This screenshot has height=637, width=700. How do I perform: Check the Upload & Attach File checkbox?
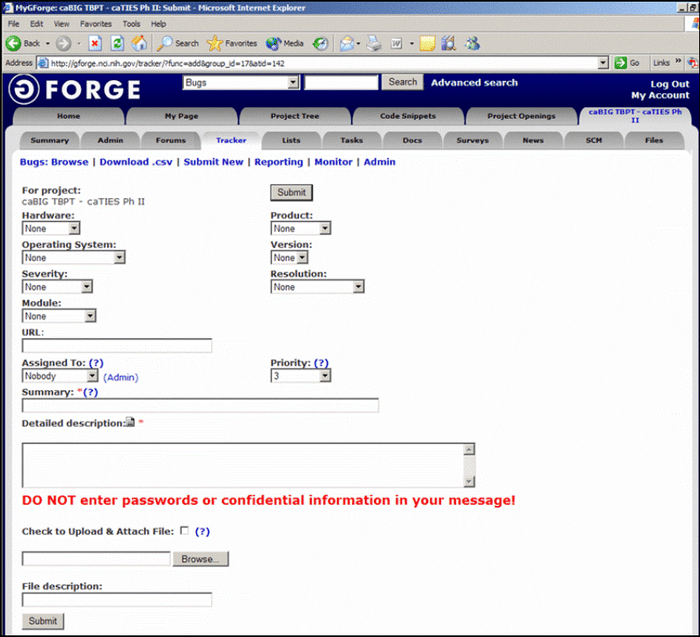[184, 531]
